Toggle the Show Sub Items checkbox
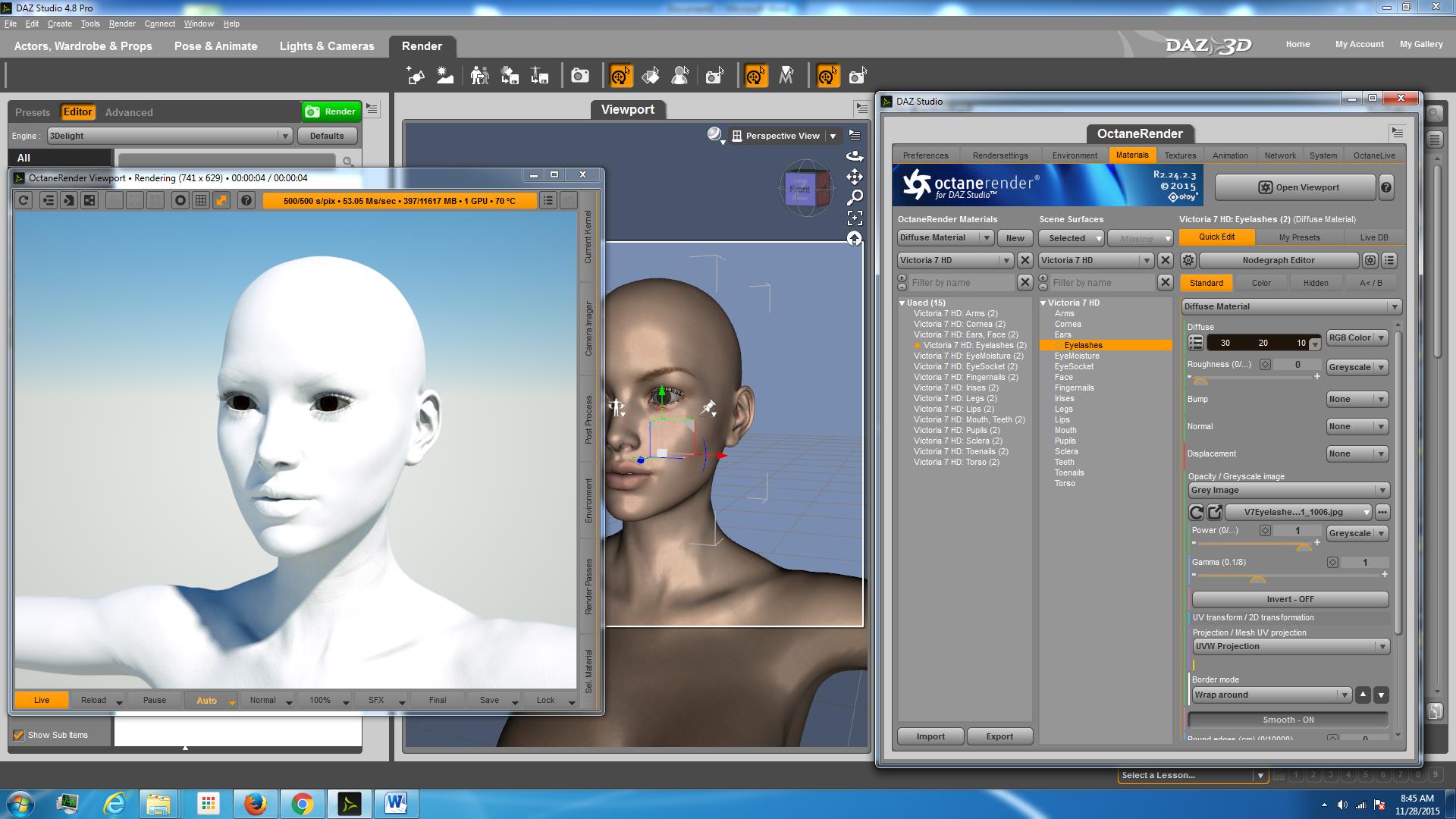This screenshot has height=819, width=1456. click(x=19, y=735)
